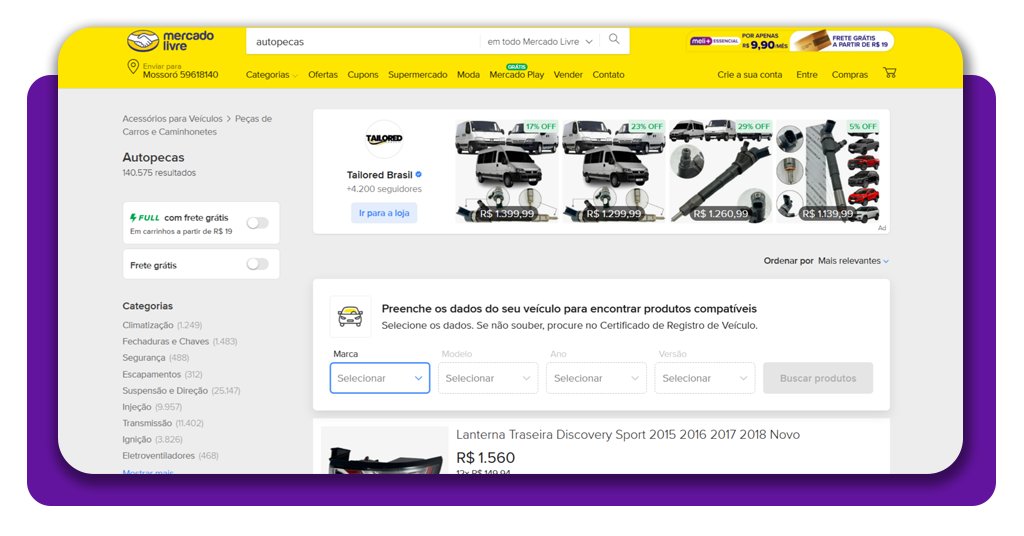Open the Ano Selecionar dropdown

click(596, 378)
